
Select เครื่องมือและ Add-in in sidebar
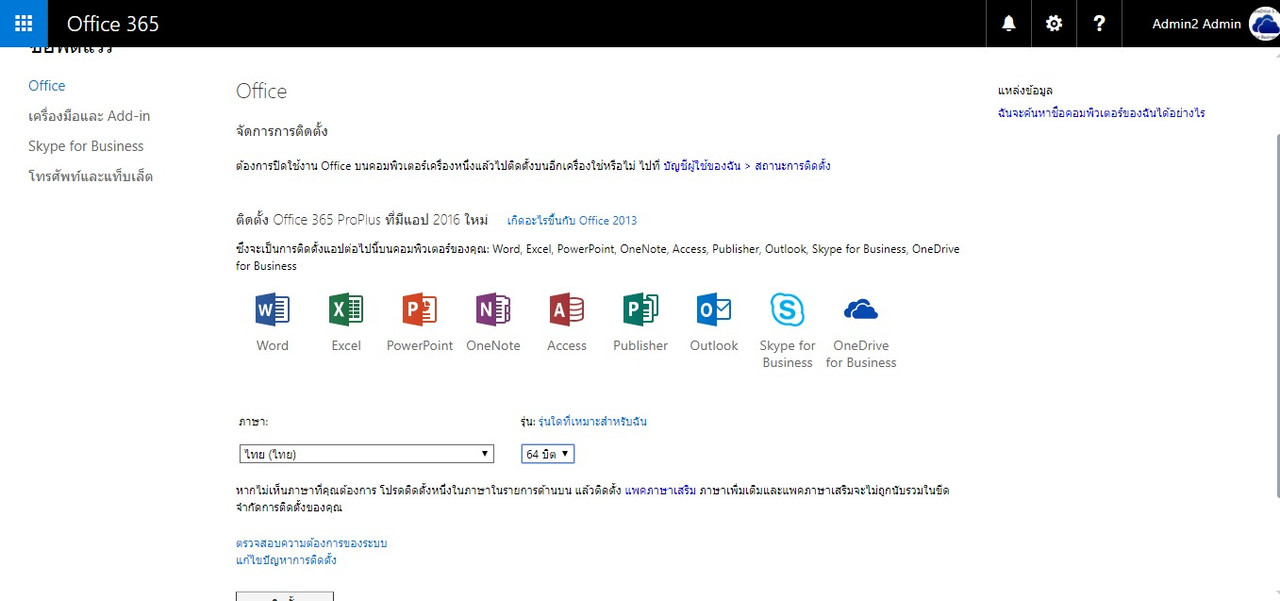(x=89, y=116)
